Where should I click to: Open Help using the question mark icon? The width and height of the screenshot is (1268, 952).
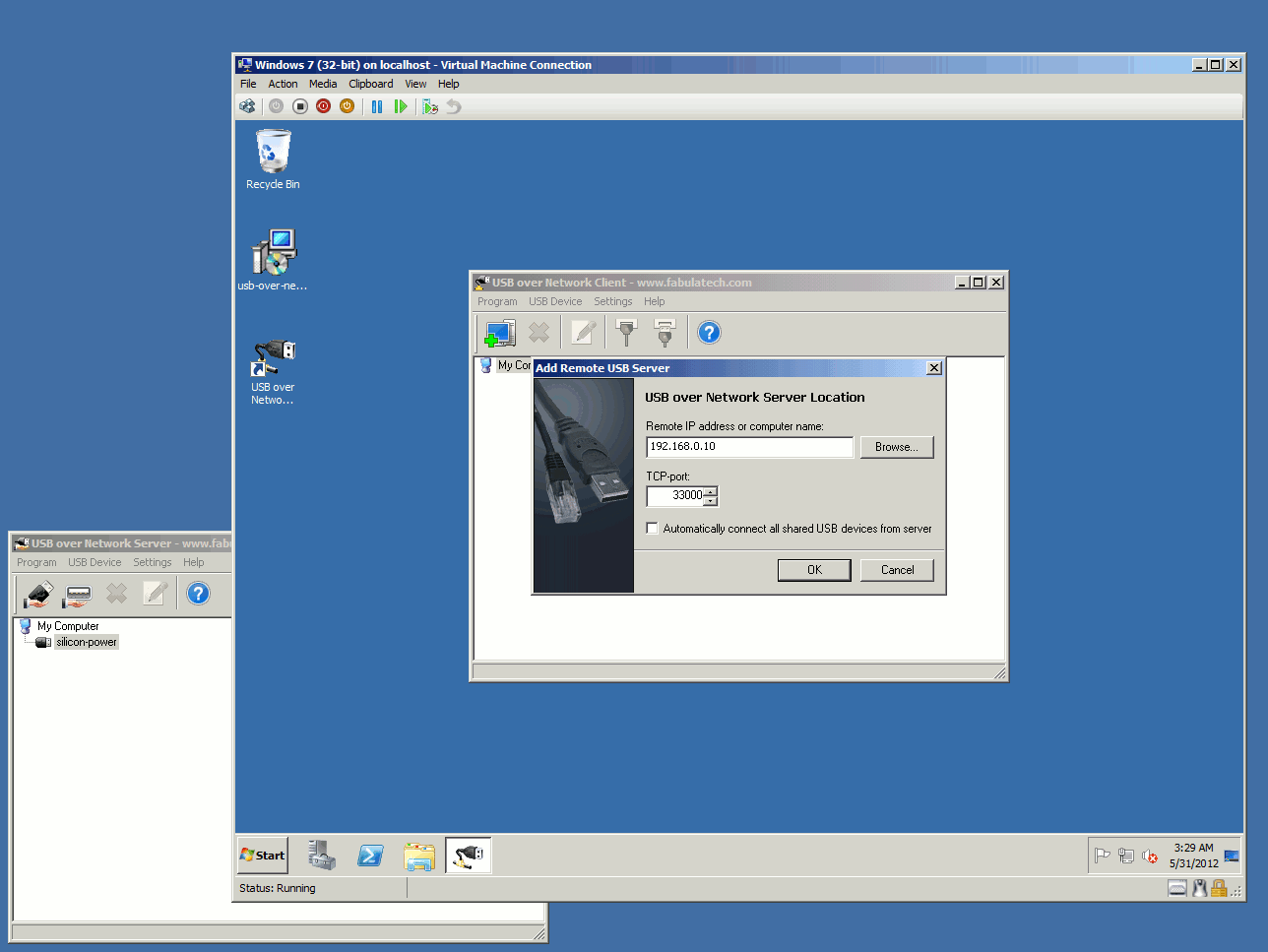click(x=709, y=333)
